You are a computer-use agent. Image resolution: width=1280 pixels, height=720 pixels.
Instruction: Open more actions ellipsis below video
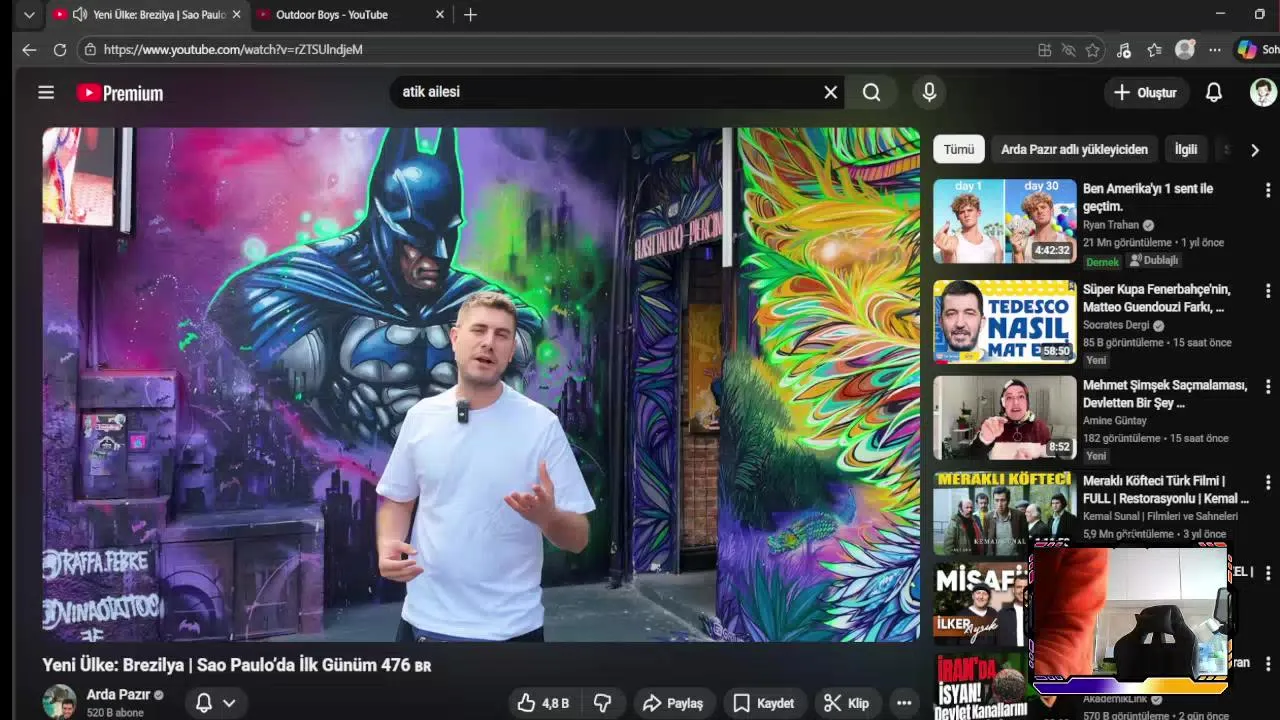(904, 703)
